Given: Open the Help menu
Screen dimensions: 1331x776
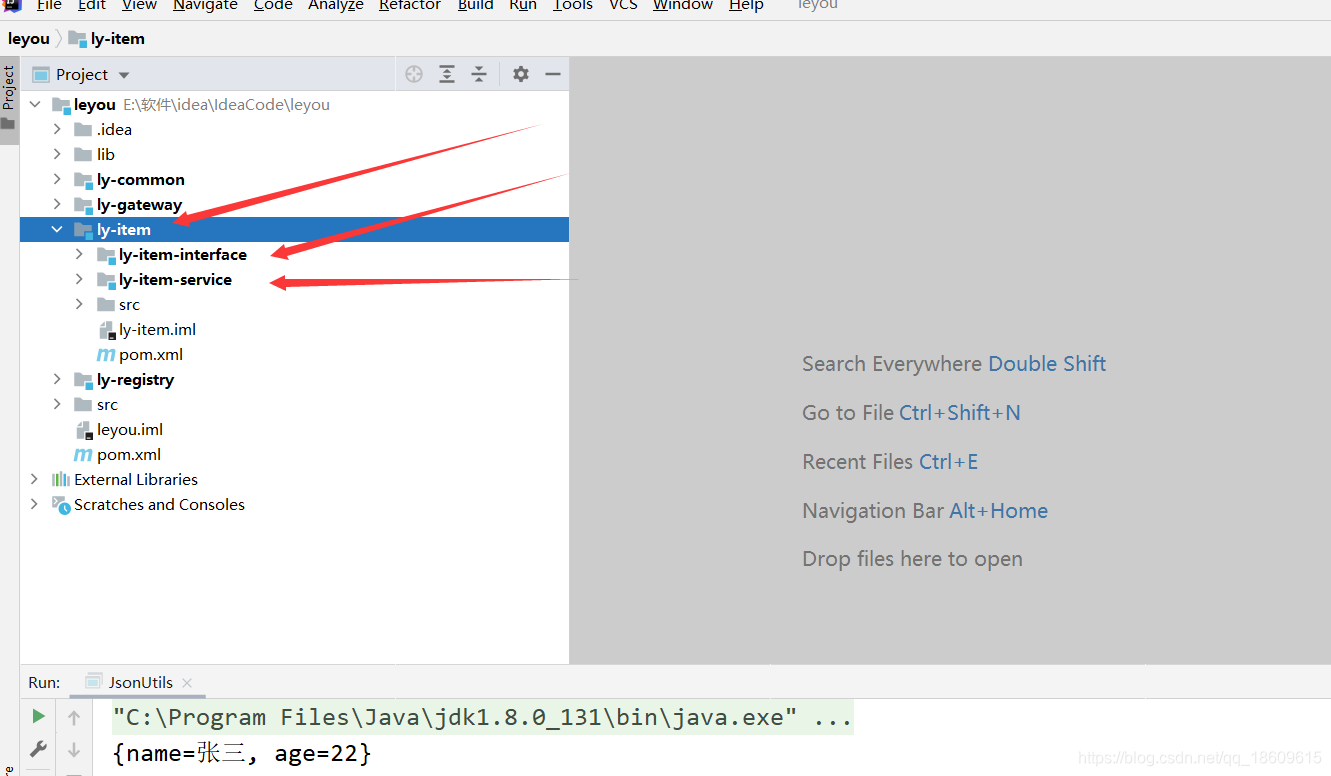Looking at the screenshot, I should coord(747,5).
